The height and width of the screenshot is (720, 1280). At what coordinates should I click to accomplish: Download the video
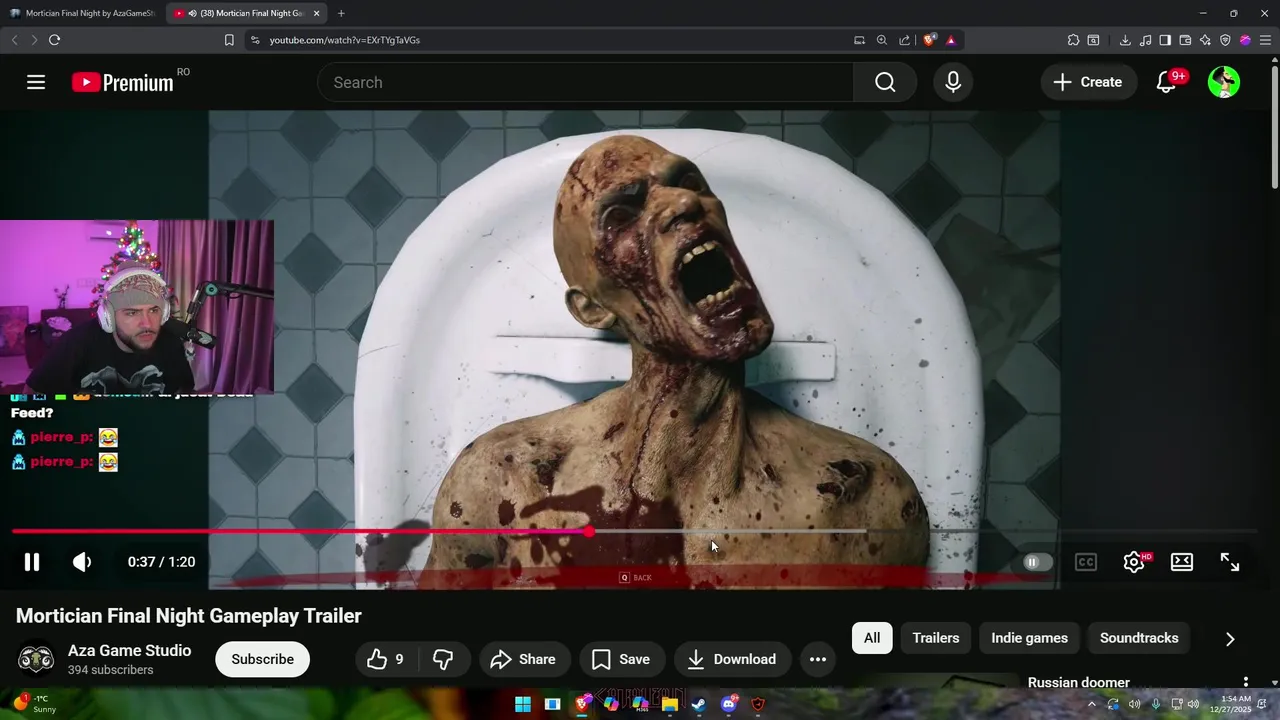732,659
